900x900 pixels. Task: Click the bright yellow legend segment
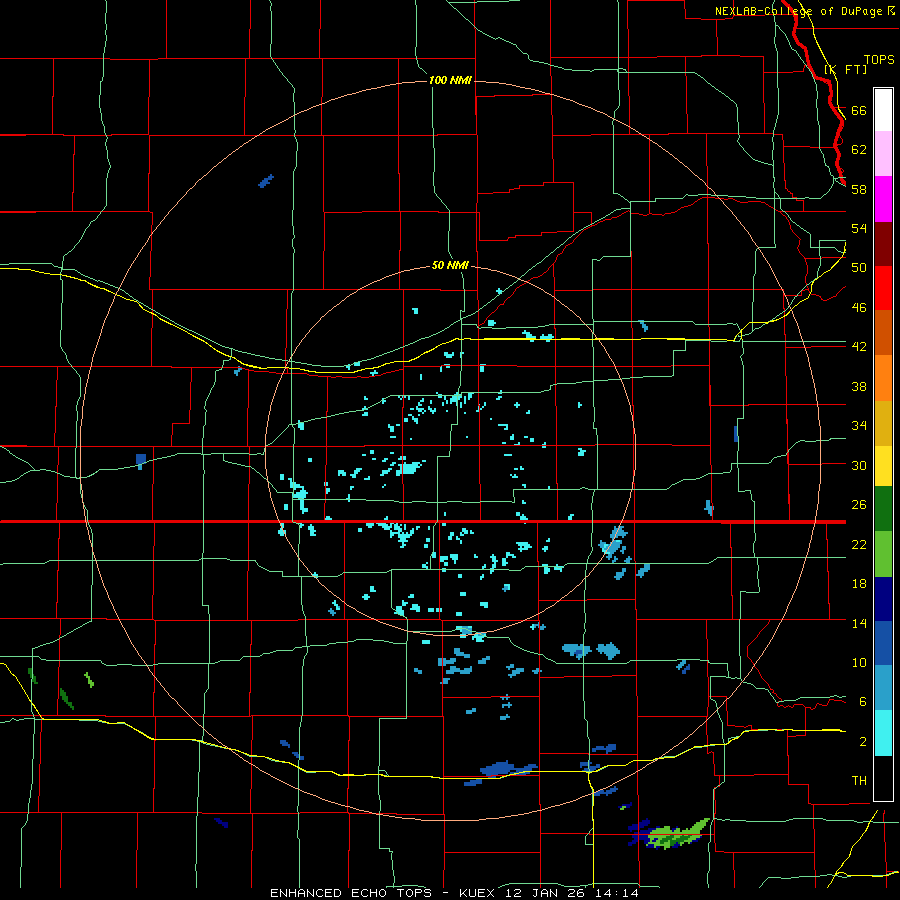(x=883, y=465)
